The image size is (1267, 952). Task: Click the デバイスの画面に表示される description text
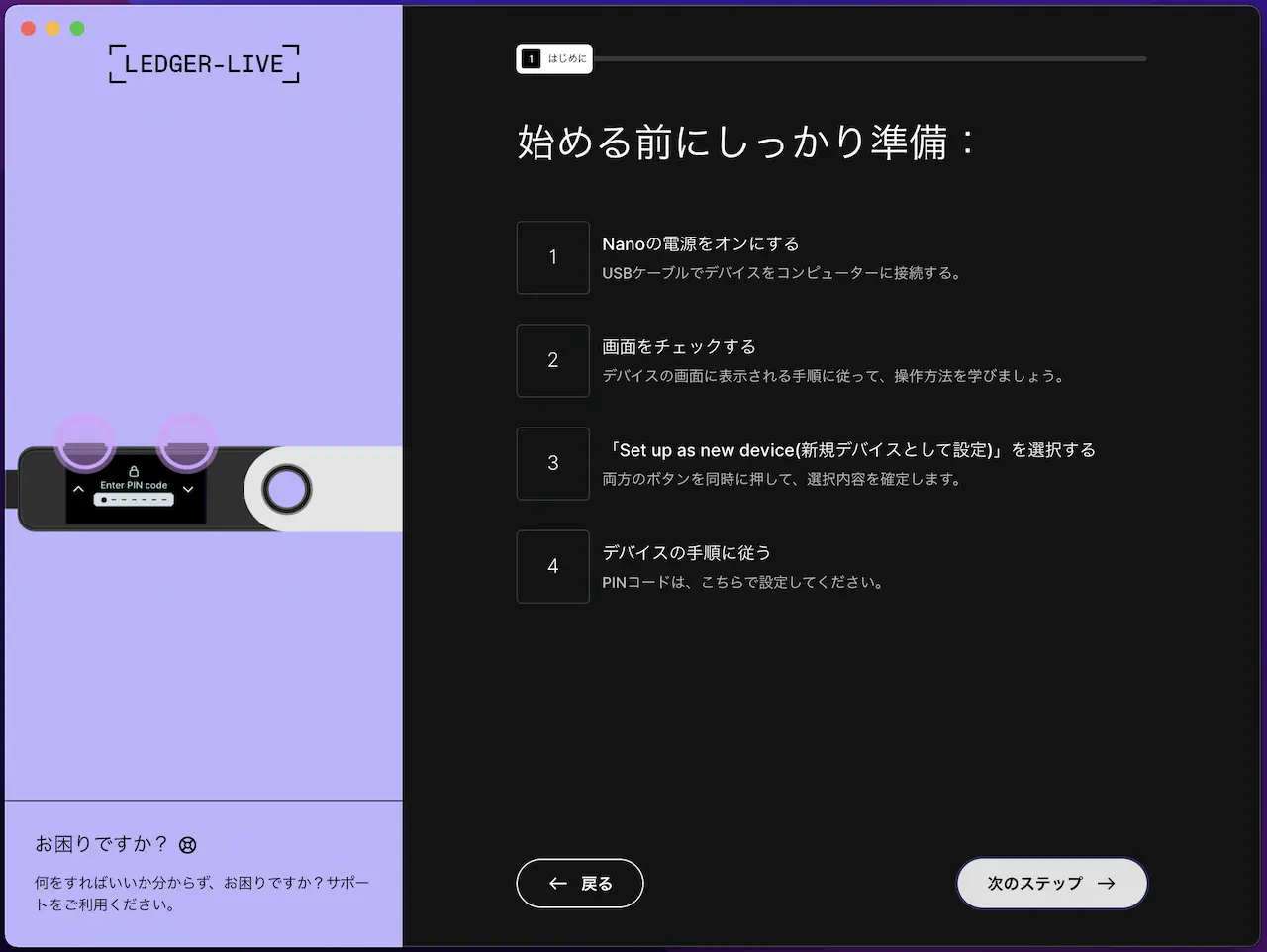click(x=834, y=376)
